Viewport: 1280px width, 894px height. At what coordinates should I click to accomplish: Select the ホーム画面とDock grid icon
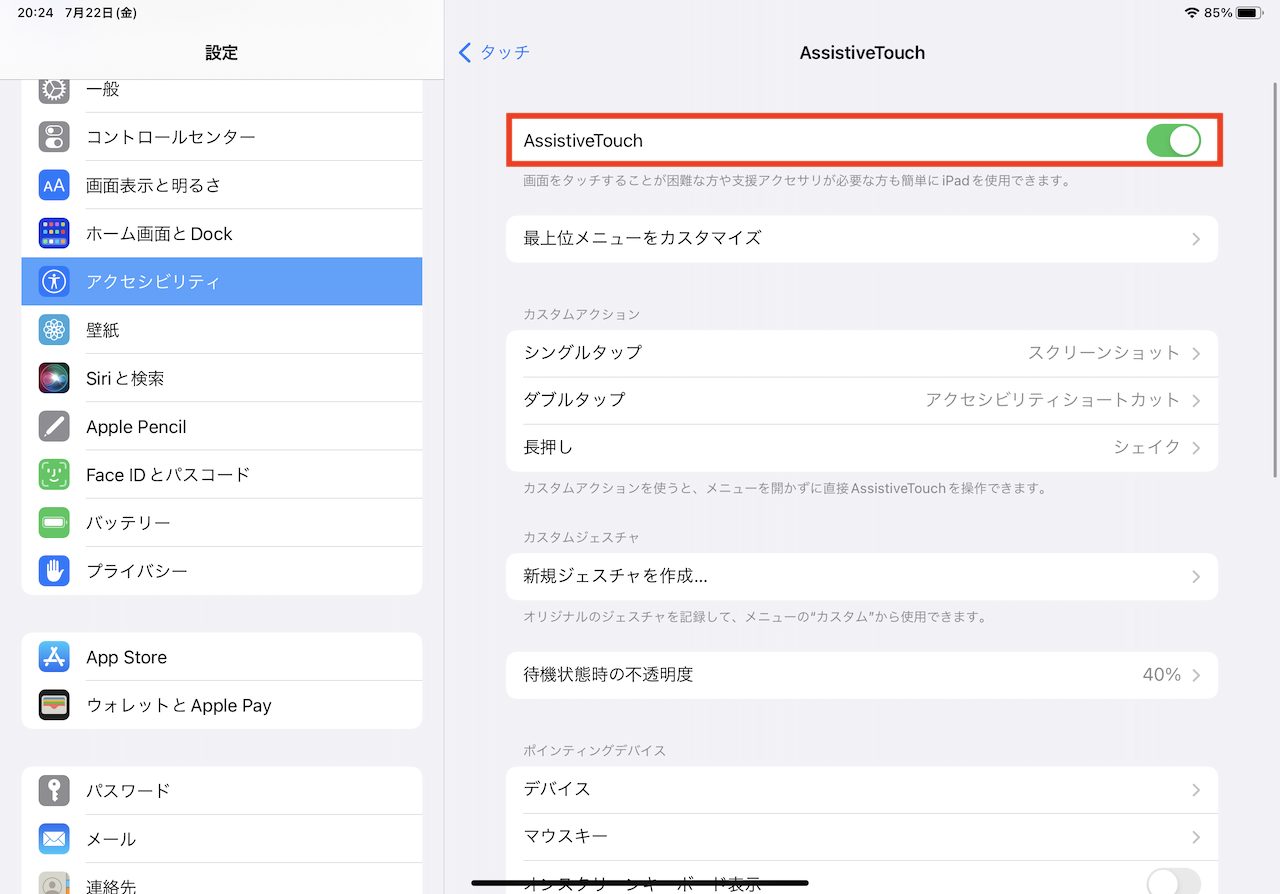(54, 233)
